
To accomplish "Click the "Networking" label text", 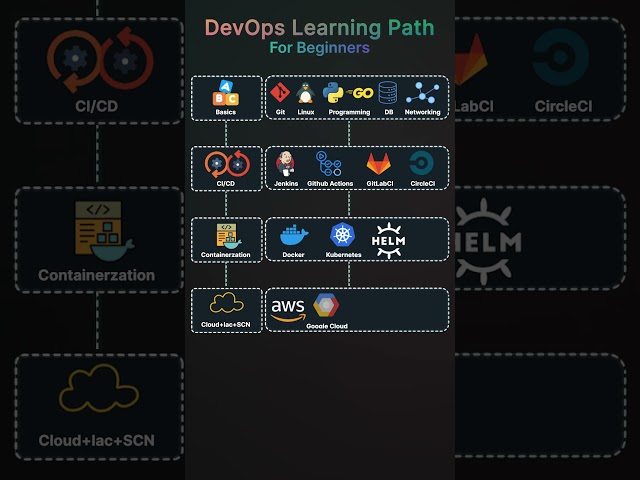I will coord(422,112).
